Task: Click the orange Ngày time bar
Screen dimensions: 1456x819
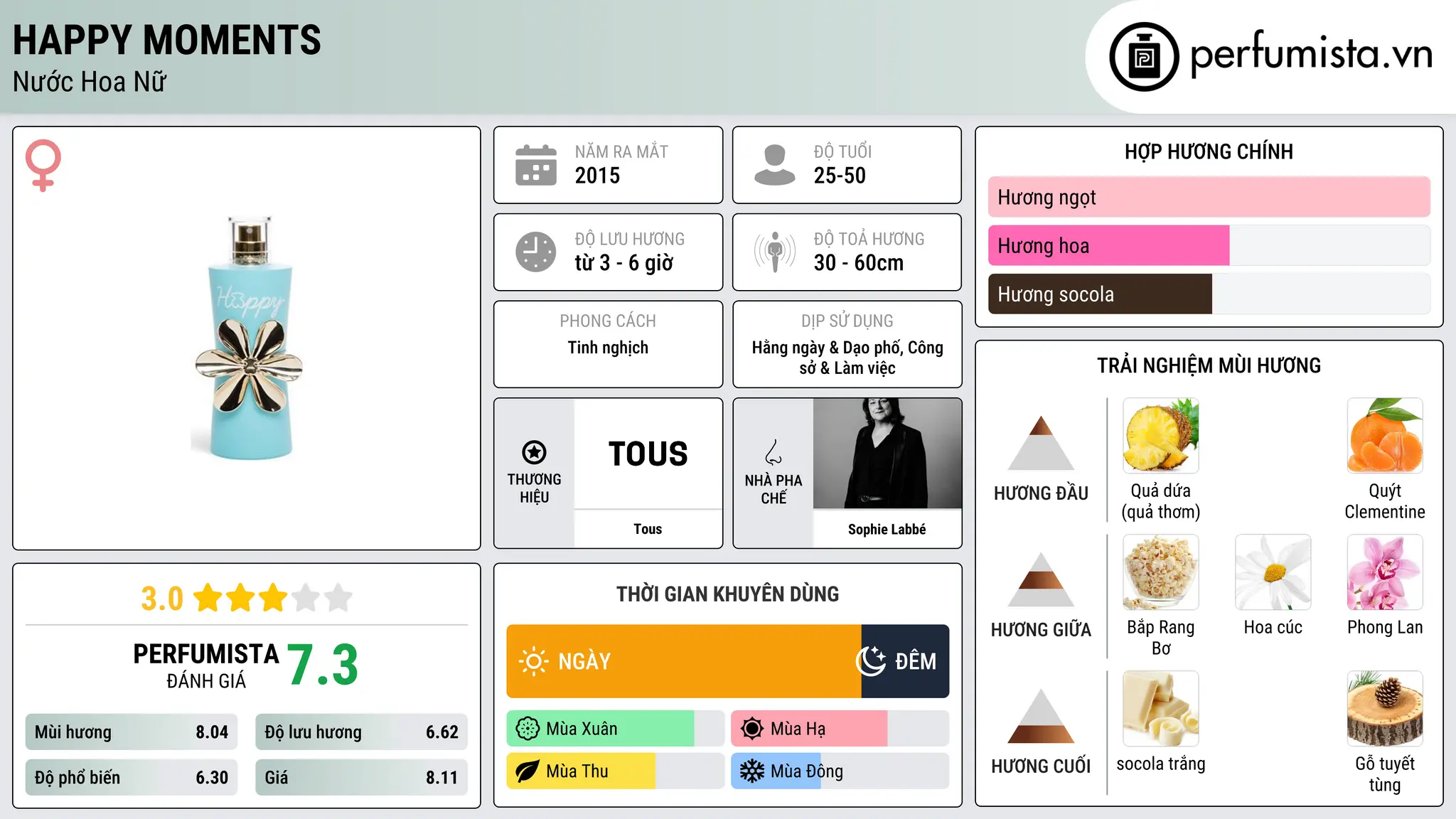Action: click(684, 661)
